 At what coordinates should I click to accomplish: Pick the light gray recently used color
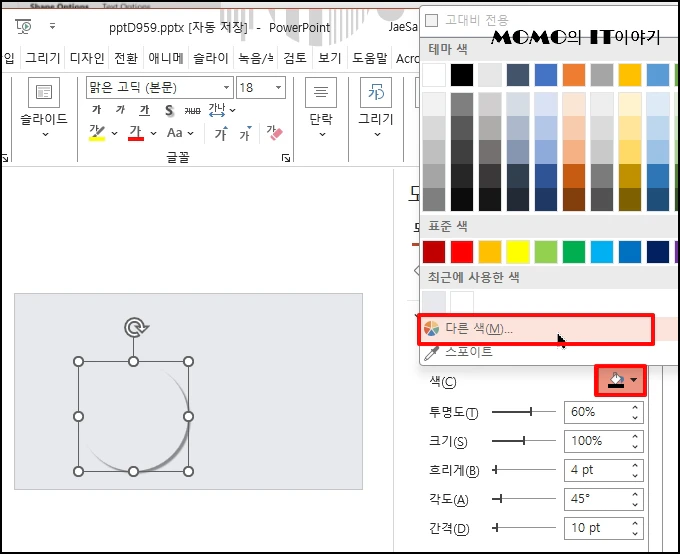434,302
